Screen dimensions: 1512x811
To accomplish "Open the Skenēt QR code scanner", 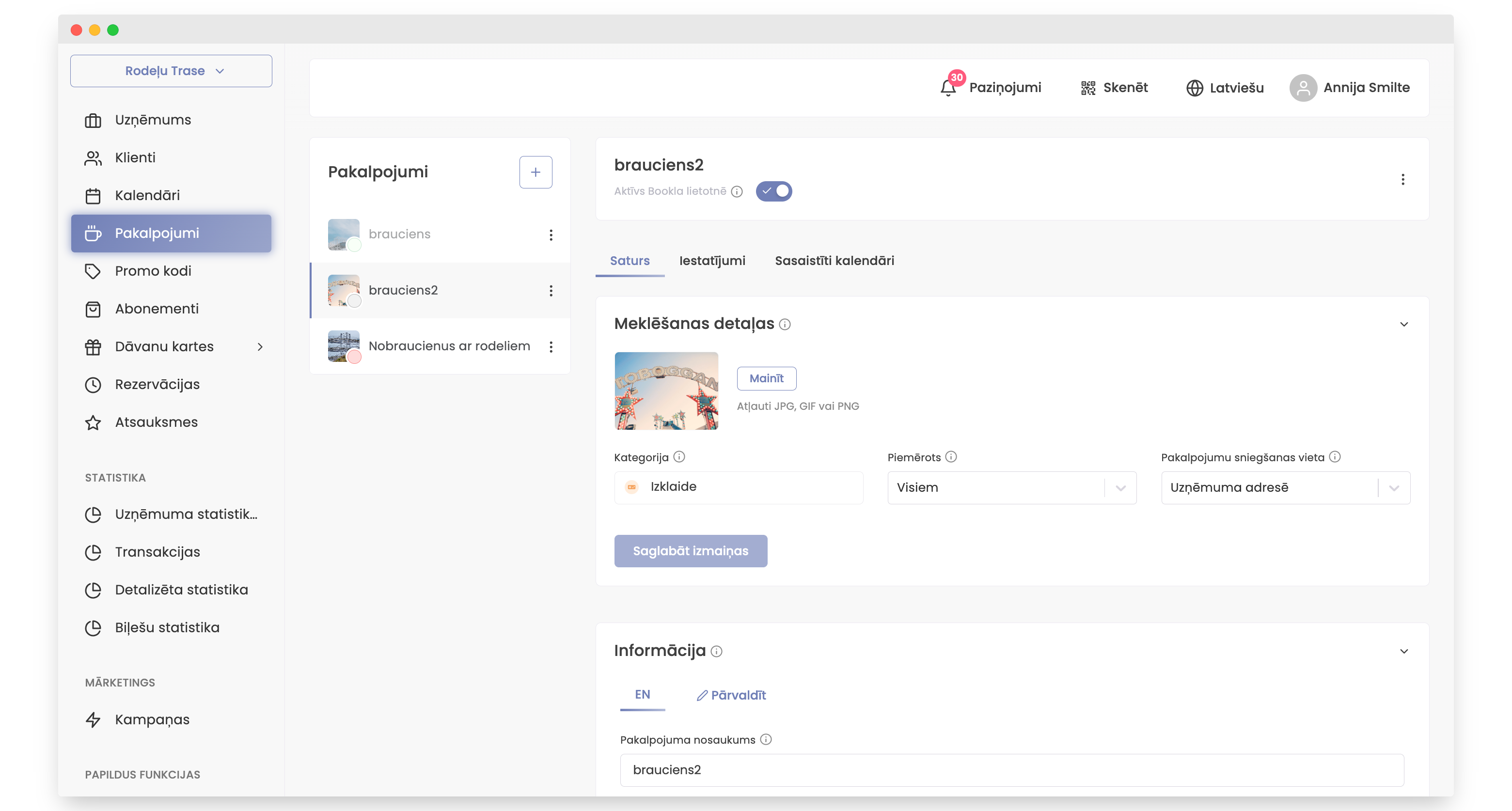I will [x=1114, y=87].
